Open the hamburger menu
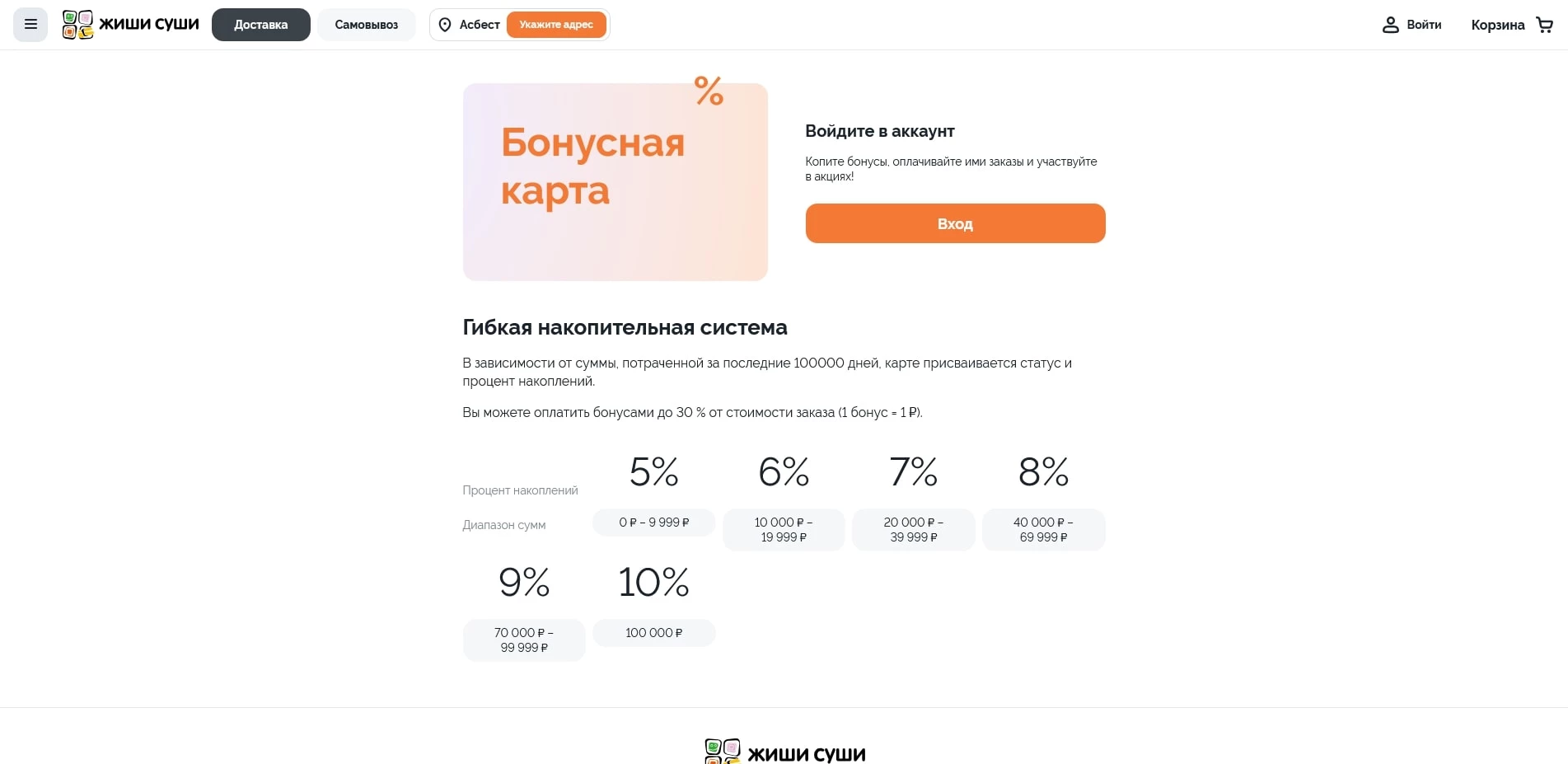The height and width of the screenshot is (764, 1568). click(x=30, y=24)
